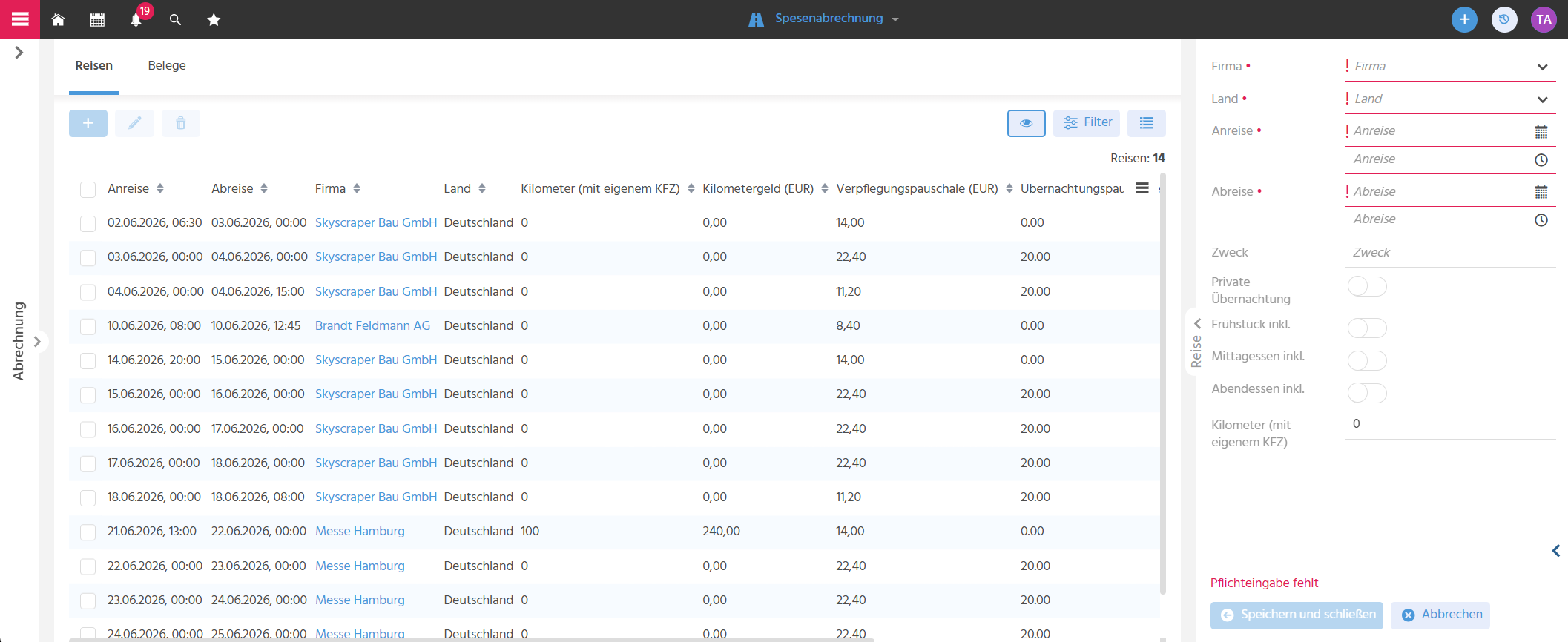Open table column settings menu icon

(x=1142, y=188)
